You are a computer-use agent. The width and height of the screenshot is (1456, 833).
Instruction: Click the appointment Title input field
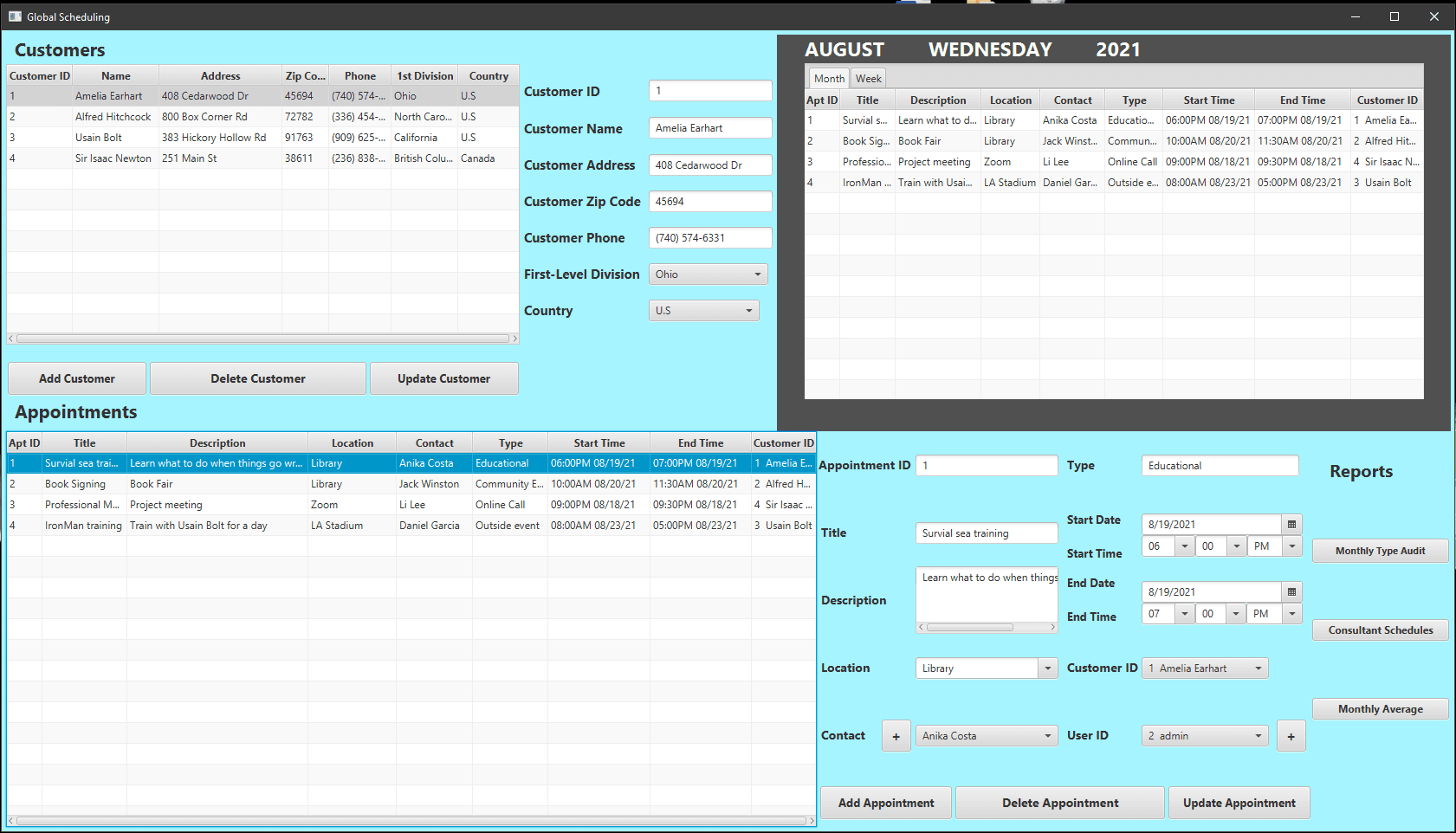pyautogui.click(x=987, y=533)
